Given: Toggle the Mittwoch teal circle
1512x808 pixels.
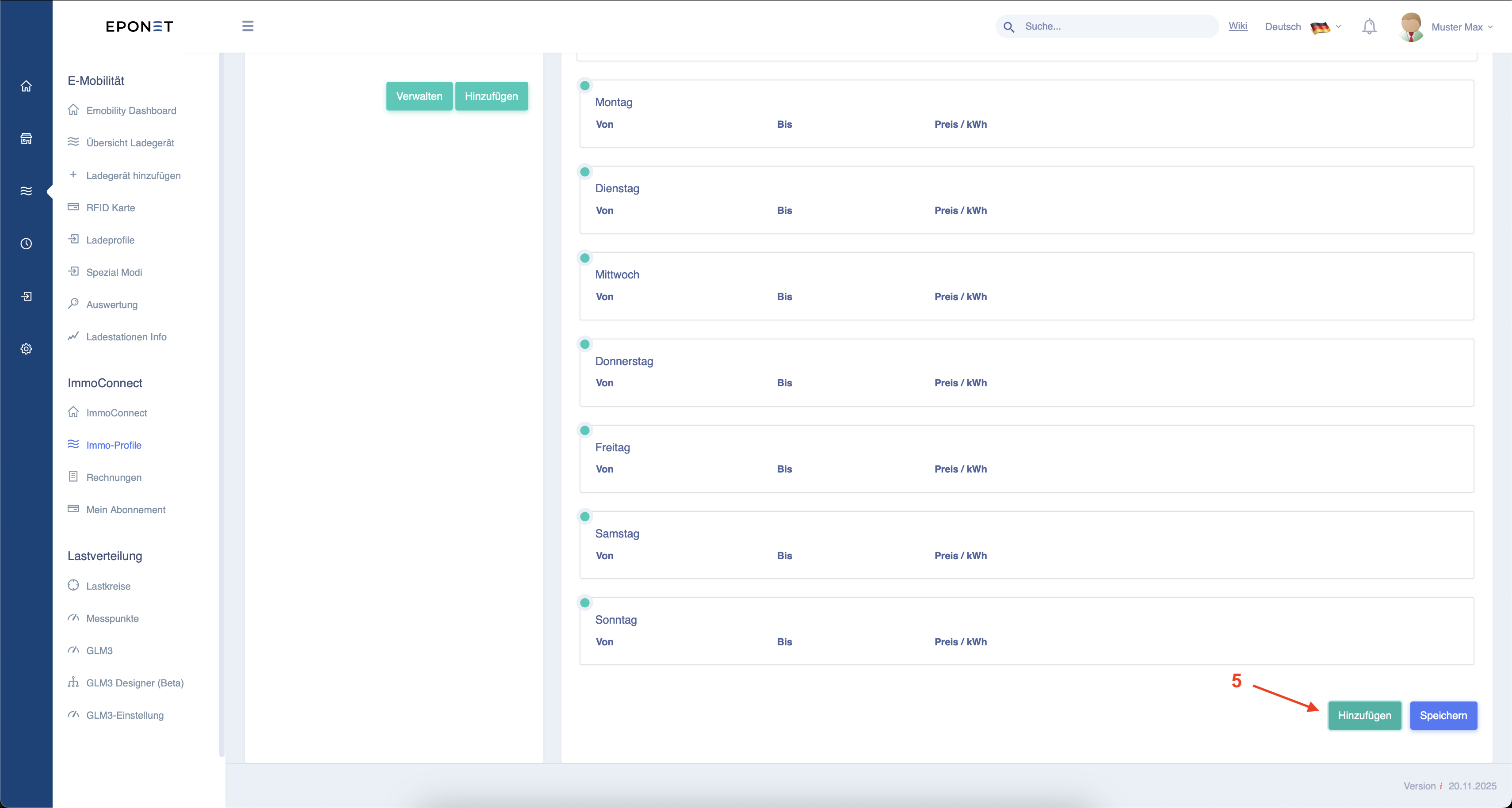Looking at the screenshot, I should [x=584, y=258].
